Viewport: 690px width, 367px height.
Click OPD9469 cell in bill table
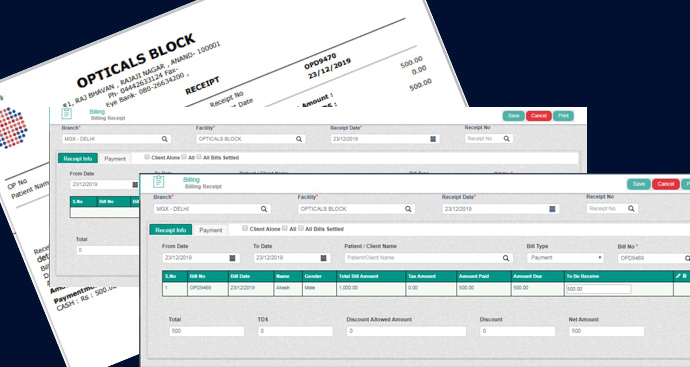(x=208, y=289)
